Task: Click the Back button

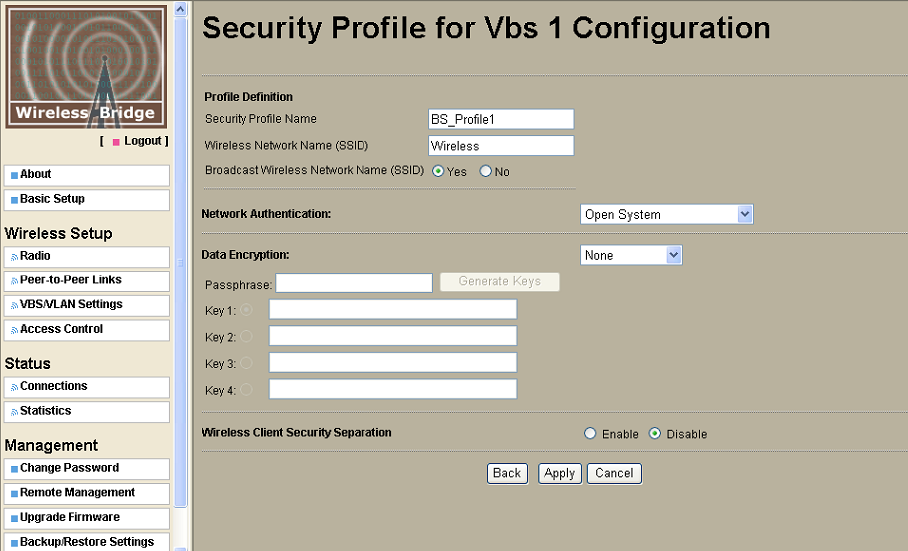Action: coord(507,473)
